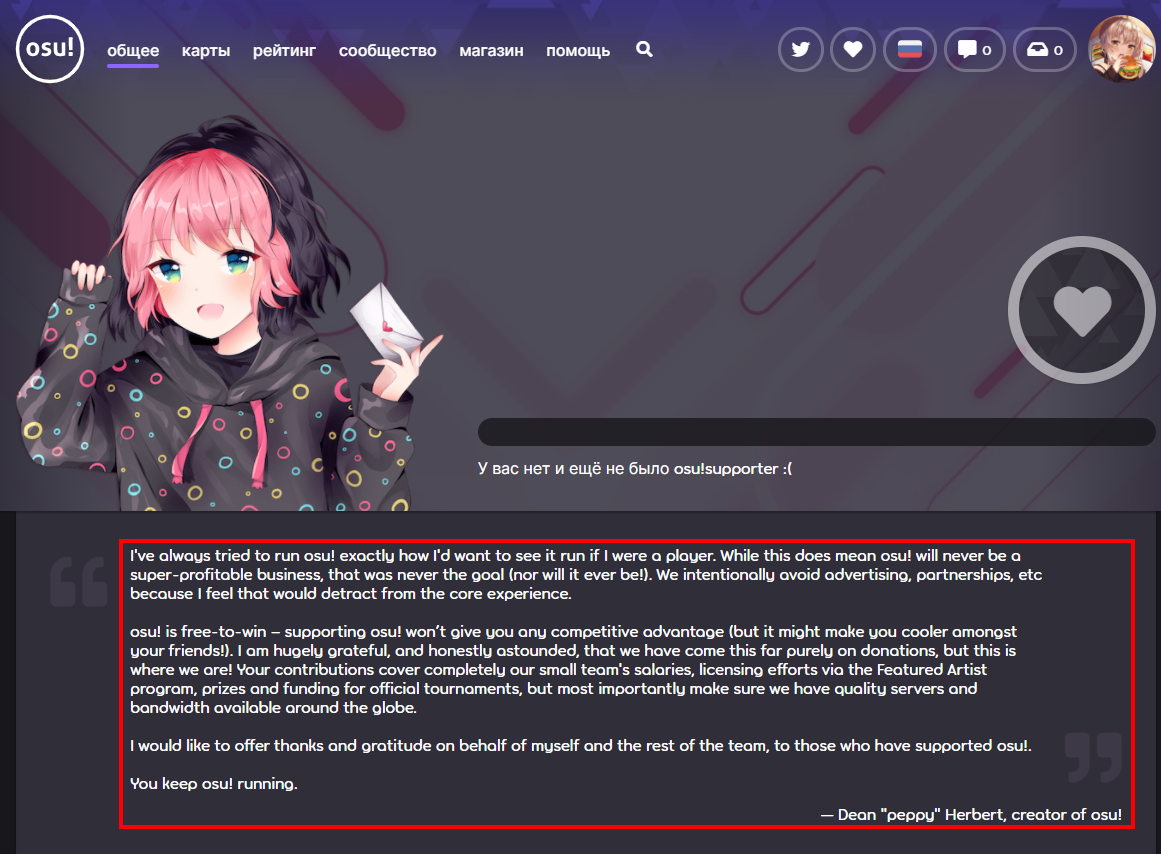Image resolution: width=1161 pixels, height=854 pixels.
Task: Open the search magnifier icon
Action: click(x=644, y=49)
